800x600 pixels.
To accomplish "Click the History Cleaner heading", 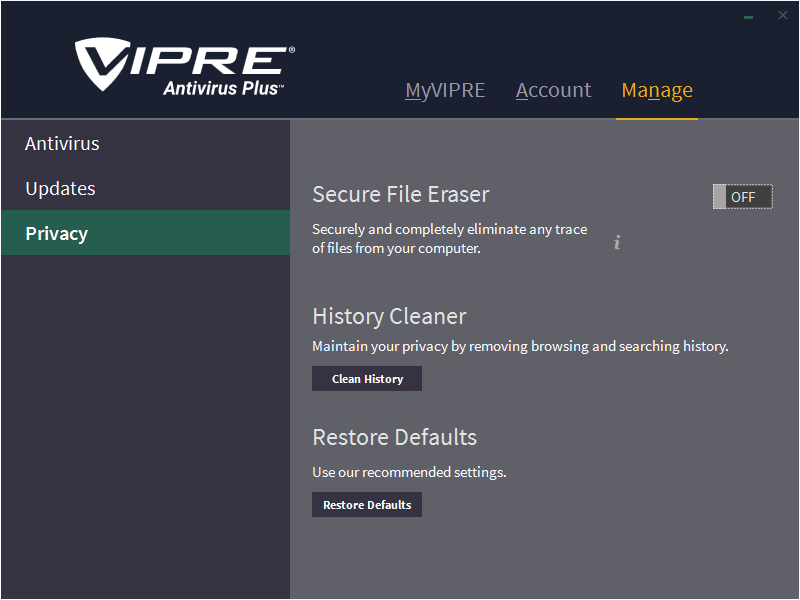I will pos(389,316).
